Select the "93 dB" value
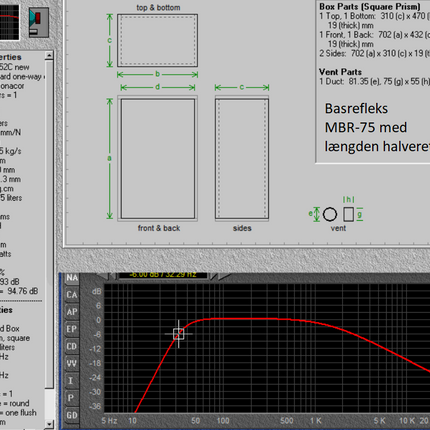Screen dimensions: 430x430 pos(10,282)
